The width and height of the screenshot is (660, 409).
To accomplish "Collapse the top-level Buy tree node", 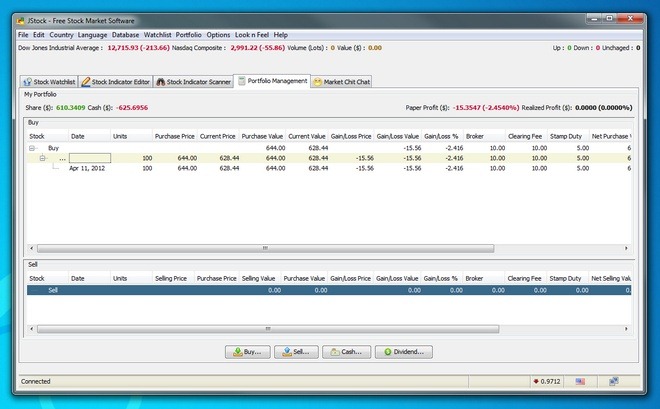I will tap(32, 148).
